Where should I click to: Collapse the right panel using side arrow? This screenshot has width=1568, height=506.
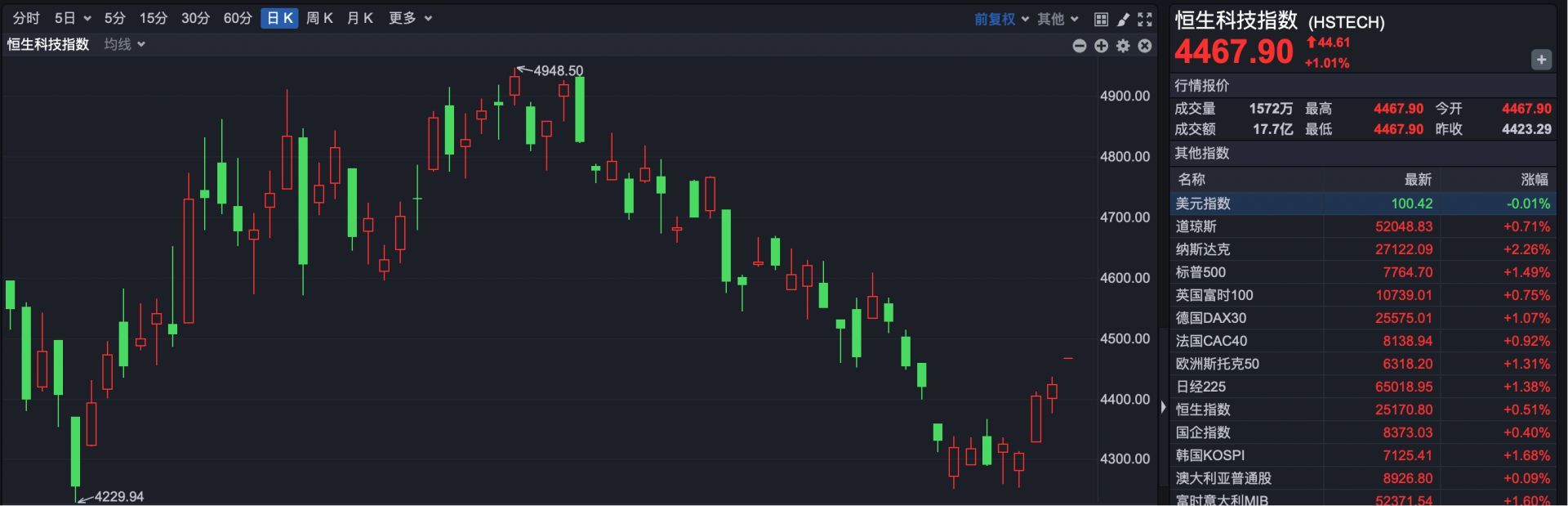[1163, 406]
